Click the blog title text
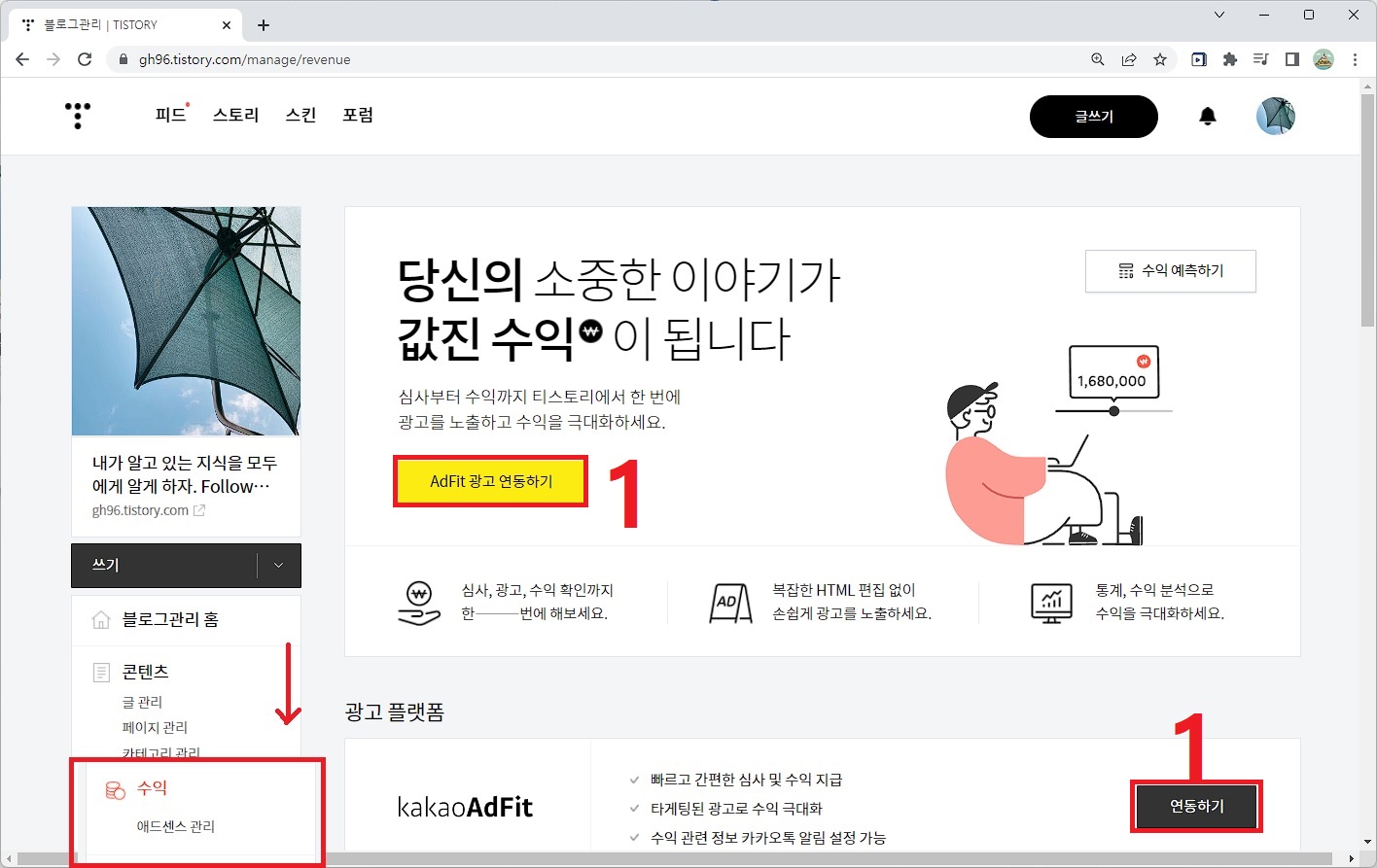 pos(184,474)
